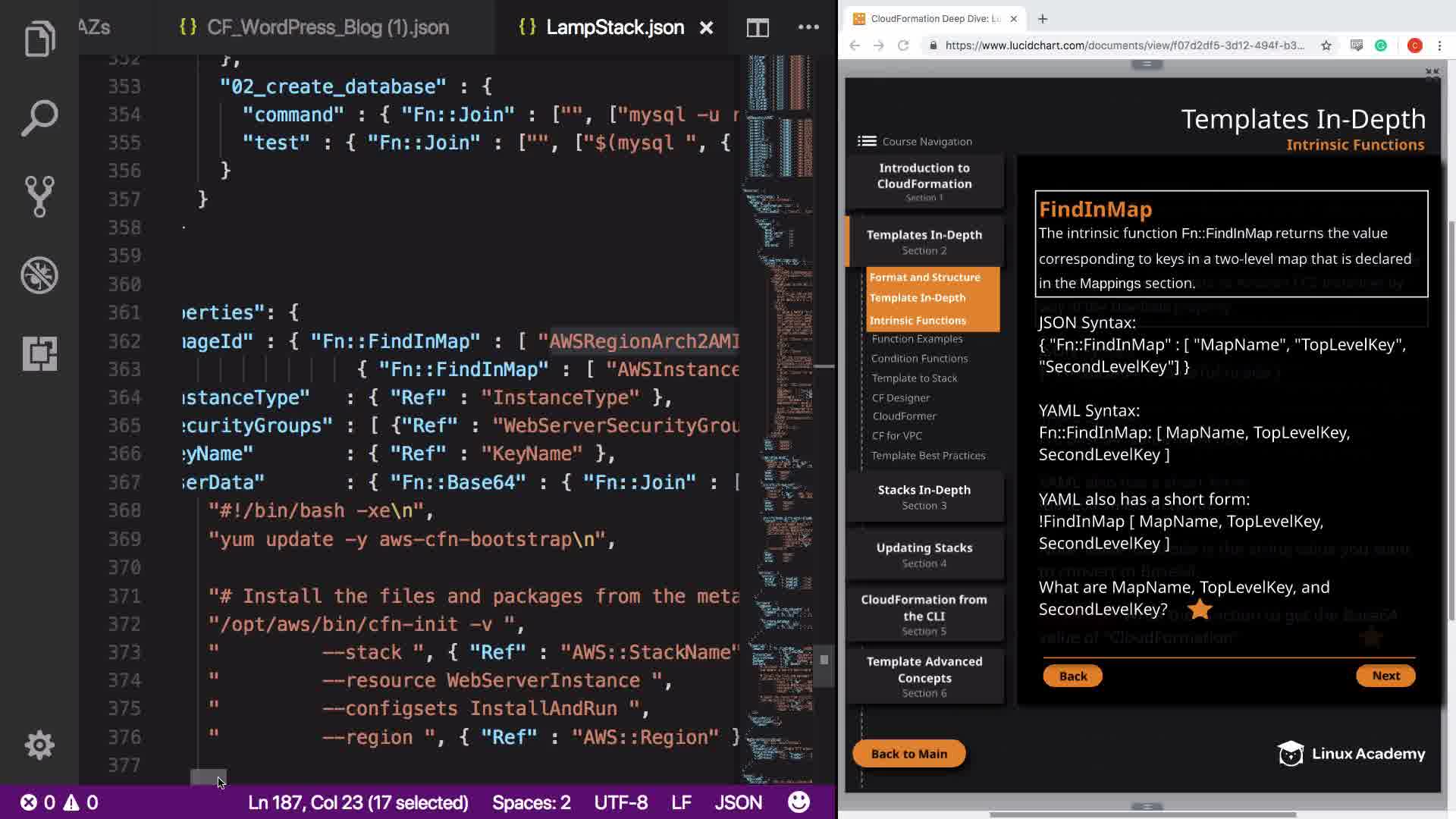The image size is (1456, 819).
Task: Click the Back to Main button
Action: (x=908, y=754)
